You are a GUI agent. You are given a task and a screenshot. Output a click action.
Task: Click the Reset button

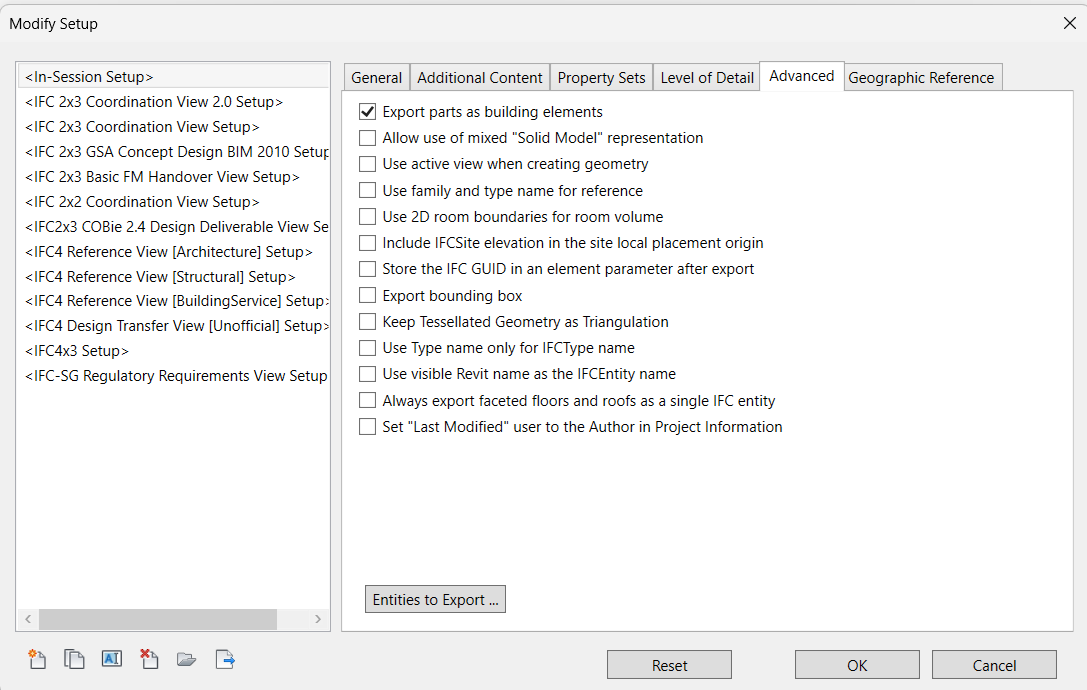(670, 666)
